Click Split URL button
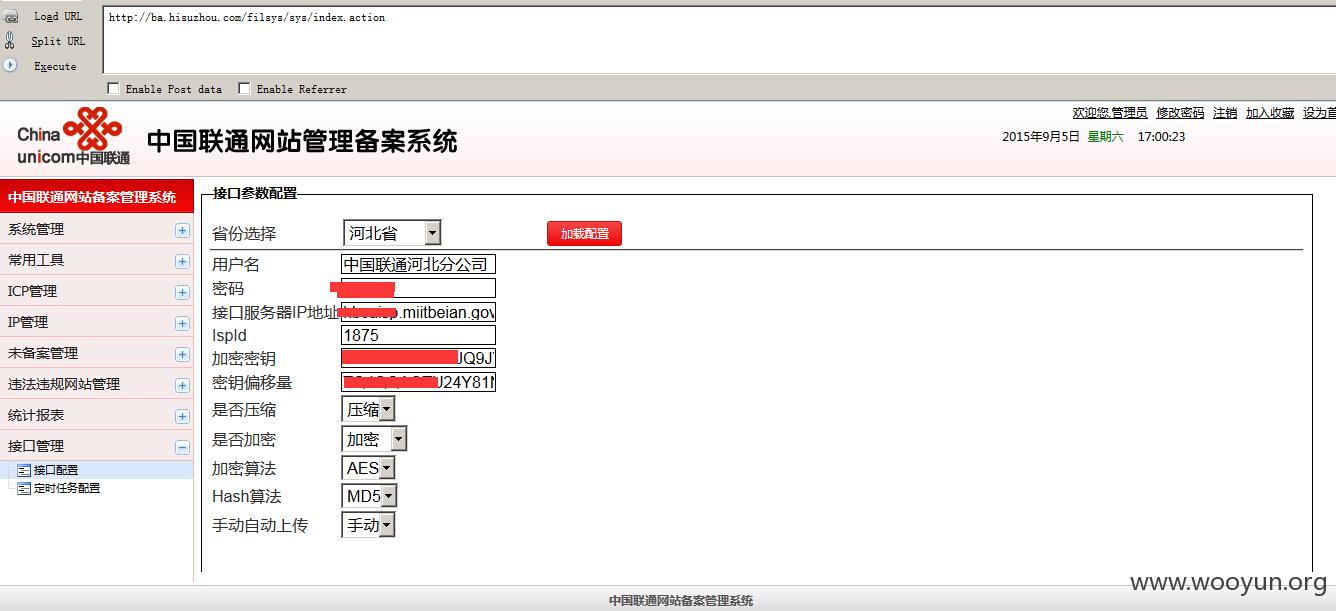This screenshot has height=611, width=1336. click(x=58, y=41)
